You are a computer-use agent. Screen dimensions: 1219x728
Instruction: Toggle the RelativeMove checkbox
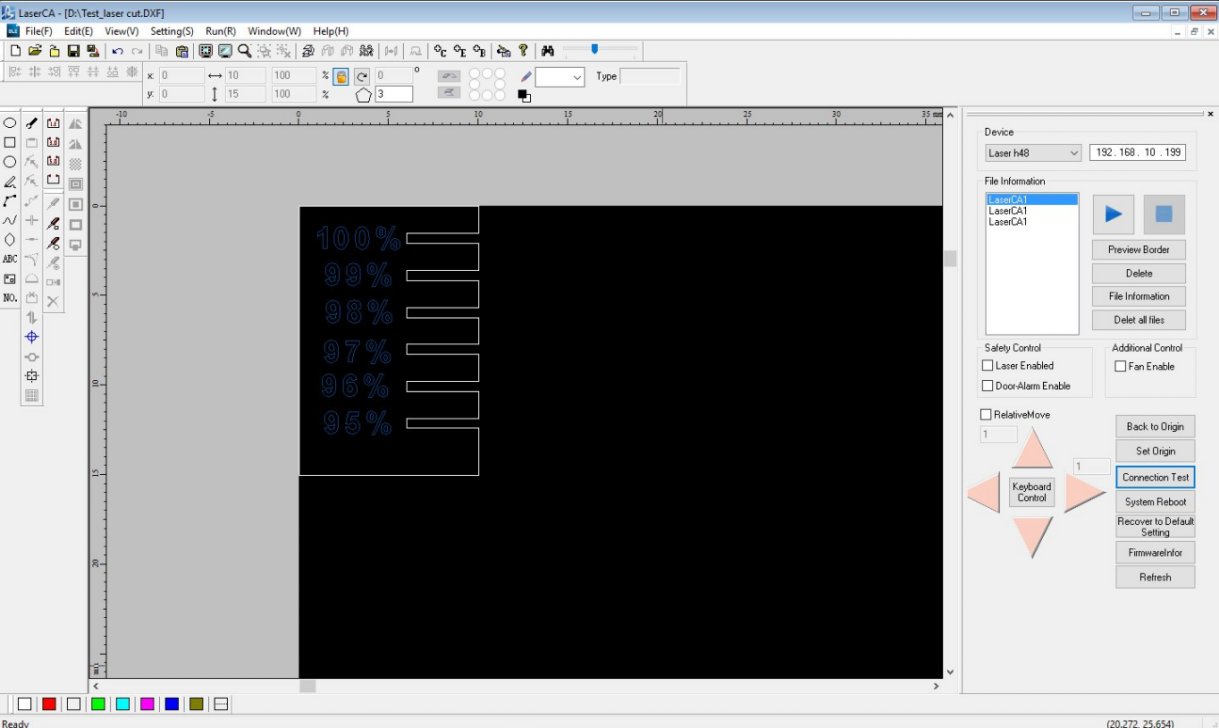(x=986, y=414)
